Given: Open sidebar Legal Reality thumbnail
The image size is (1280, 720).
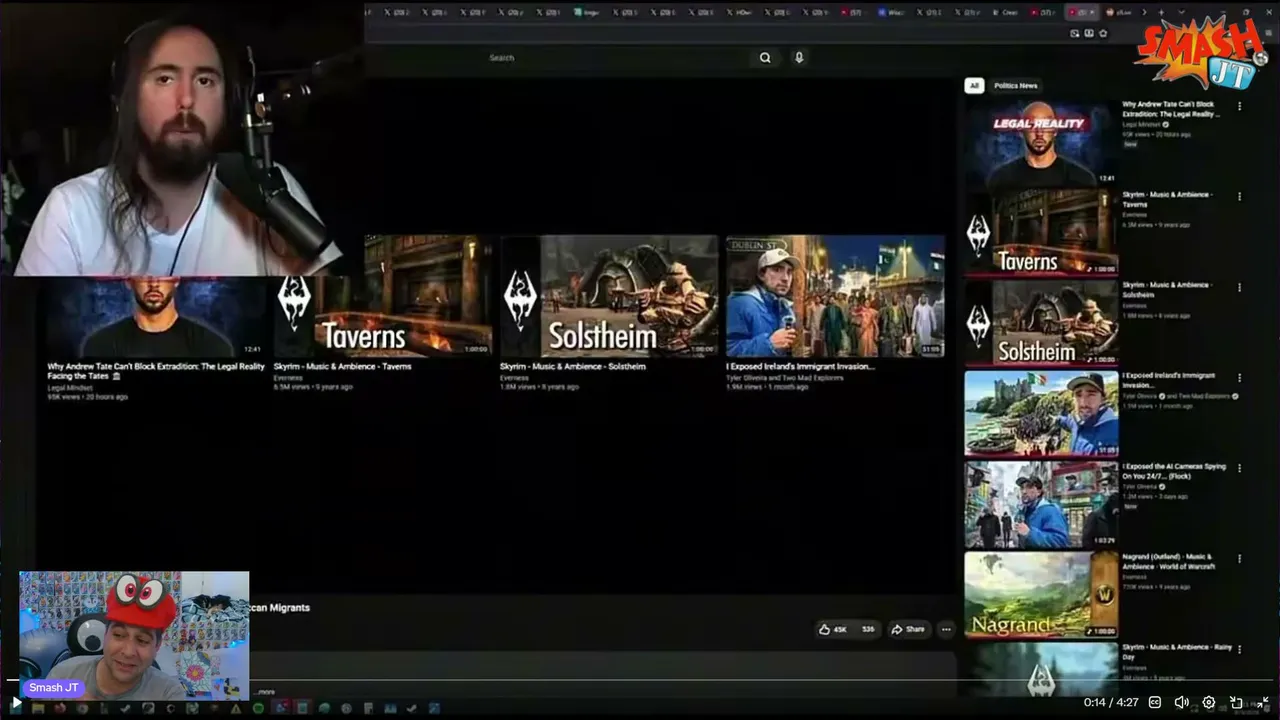Looking at the screenshot, I should [x=1041, y=142].
